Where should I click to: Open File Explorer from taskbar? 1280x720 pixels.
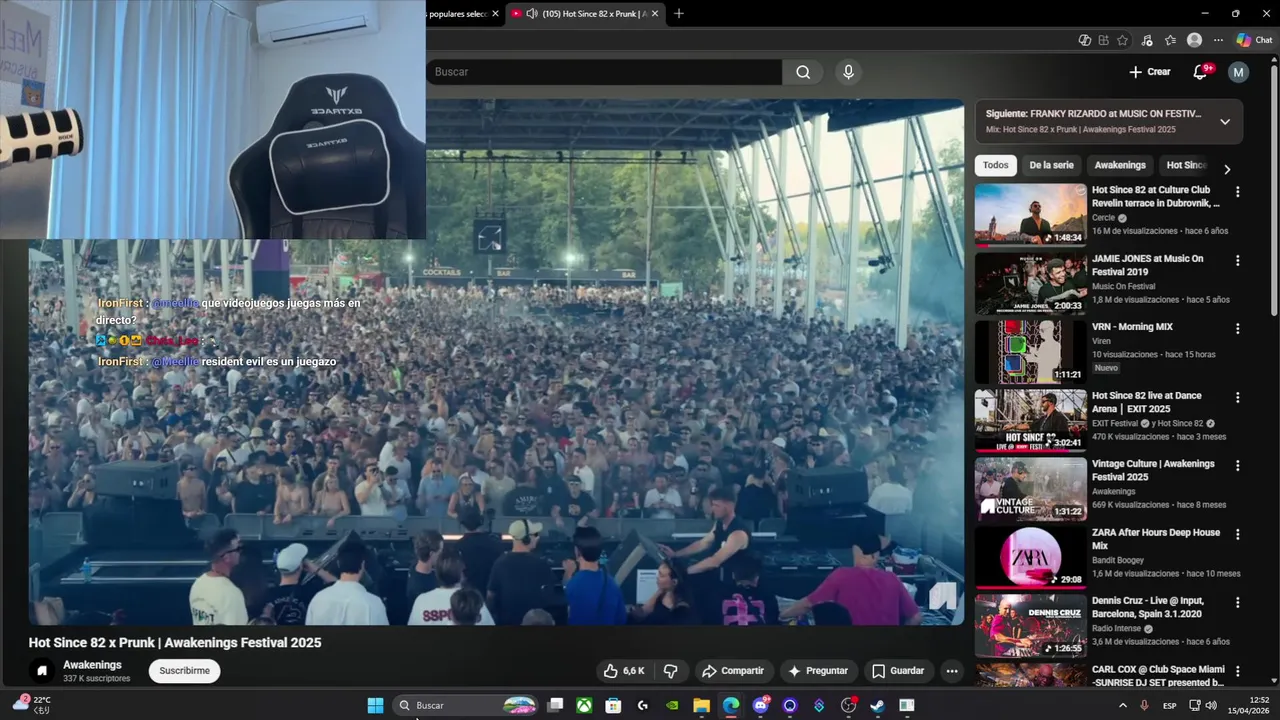point(702,705)
